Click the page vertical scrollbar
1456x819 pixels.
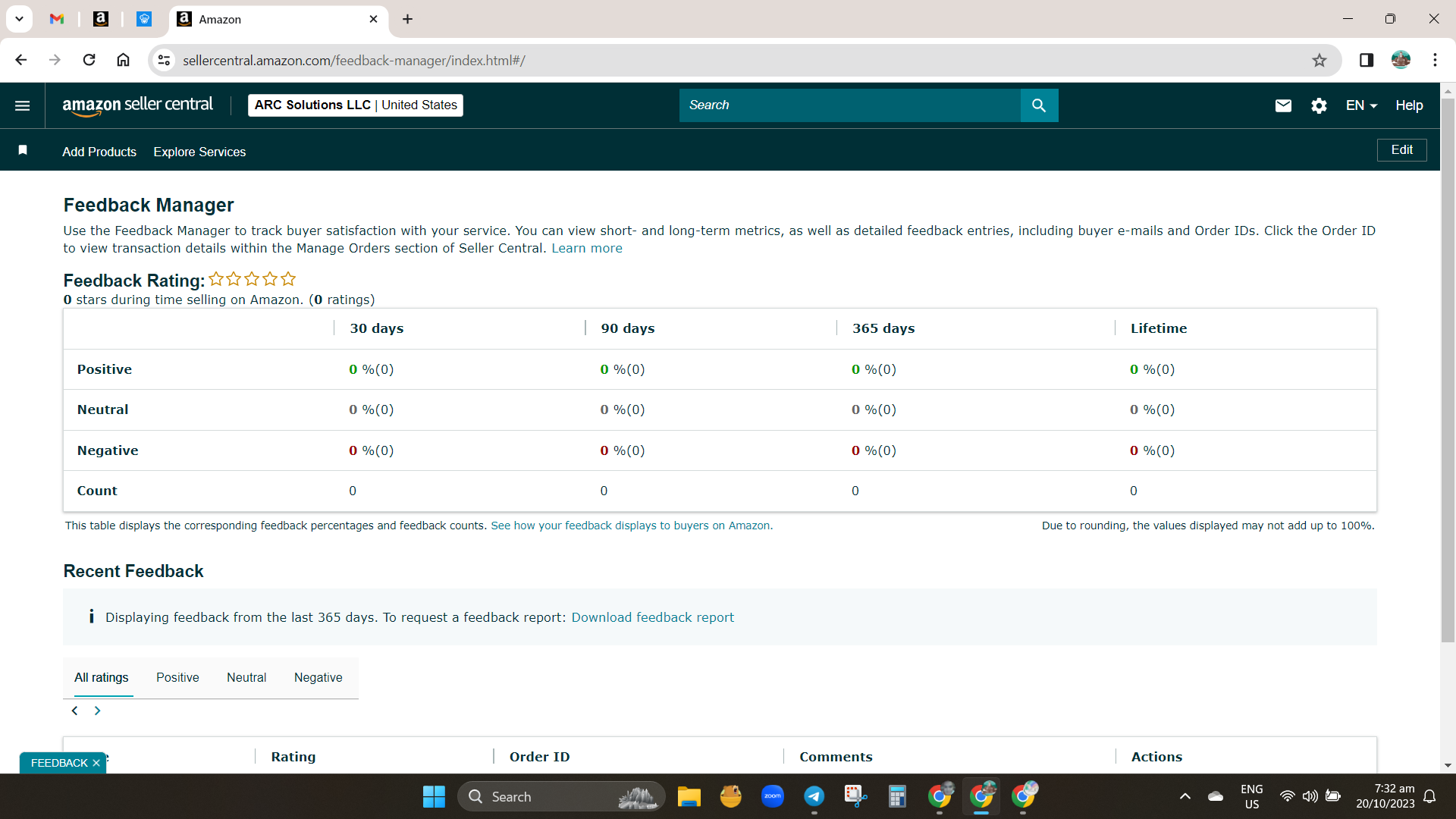[x=1448, y=372]
